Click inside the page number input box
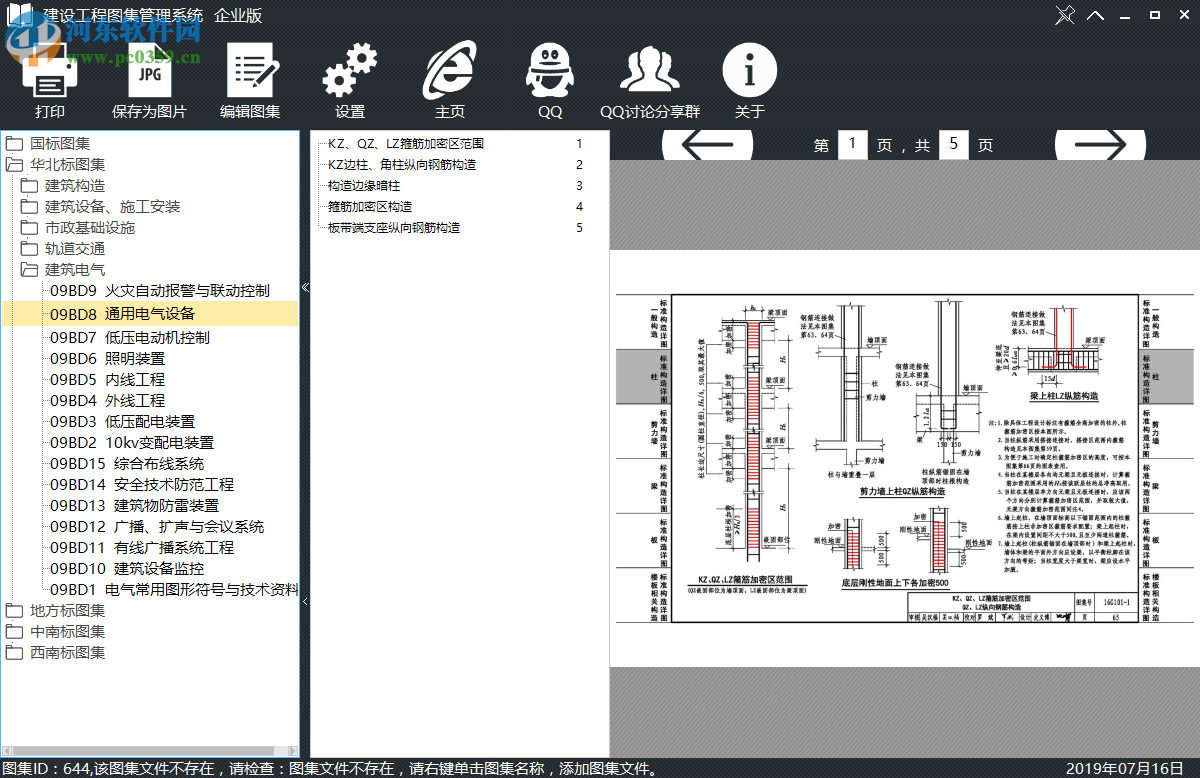The width and height of the screenshot is (1200, 778). tap(852, 144)
